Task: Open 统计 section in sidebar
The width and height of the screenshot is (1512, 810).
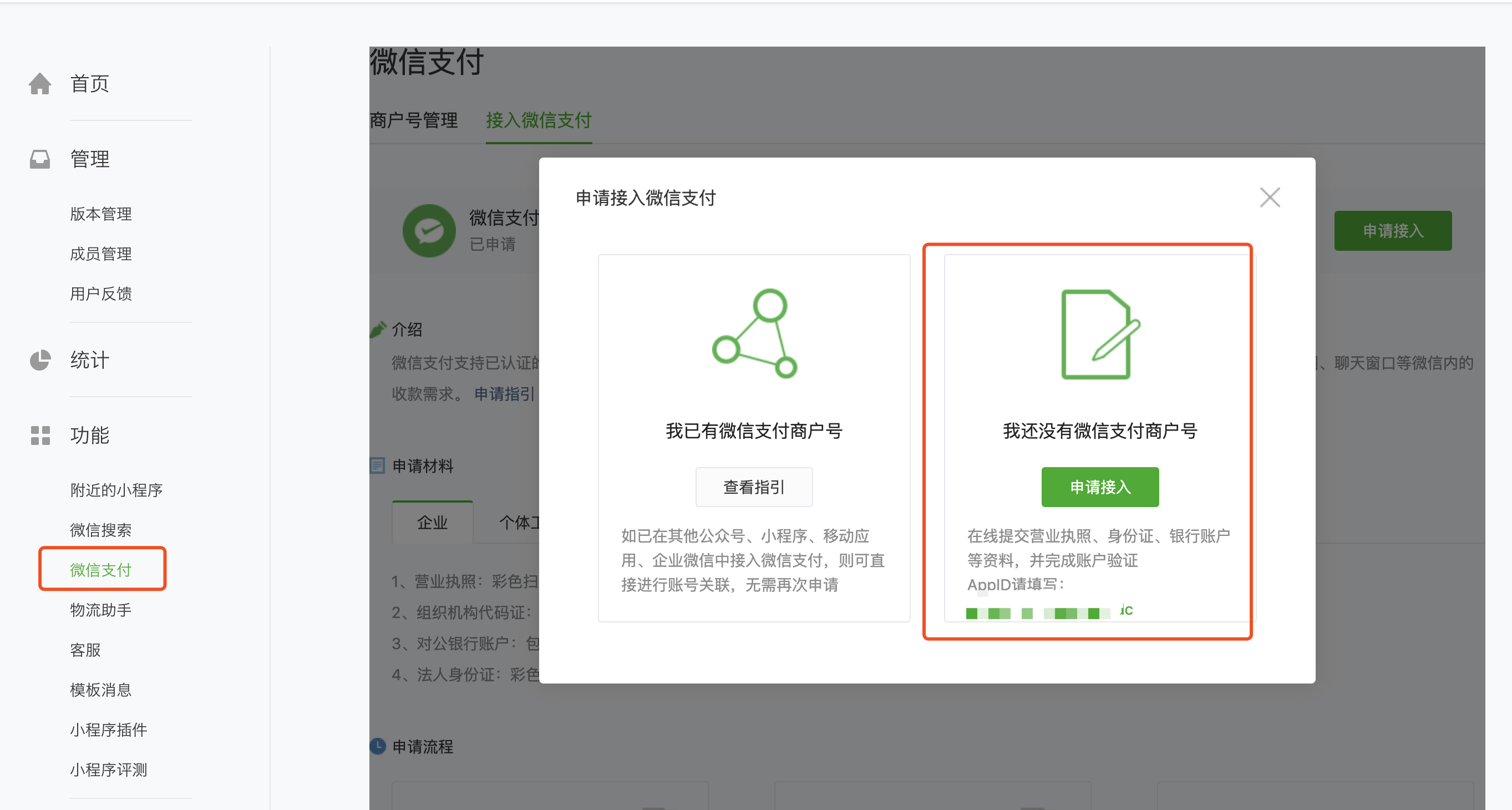Action: 90,361
